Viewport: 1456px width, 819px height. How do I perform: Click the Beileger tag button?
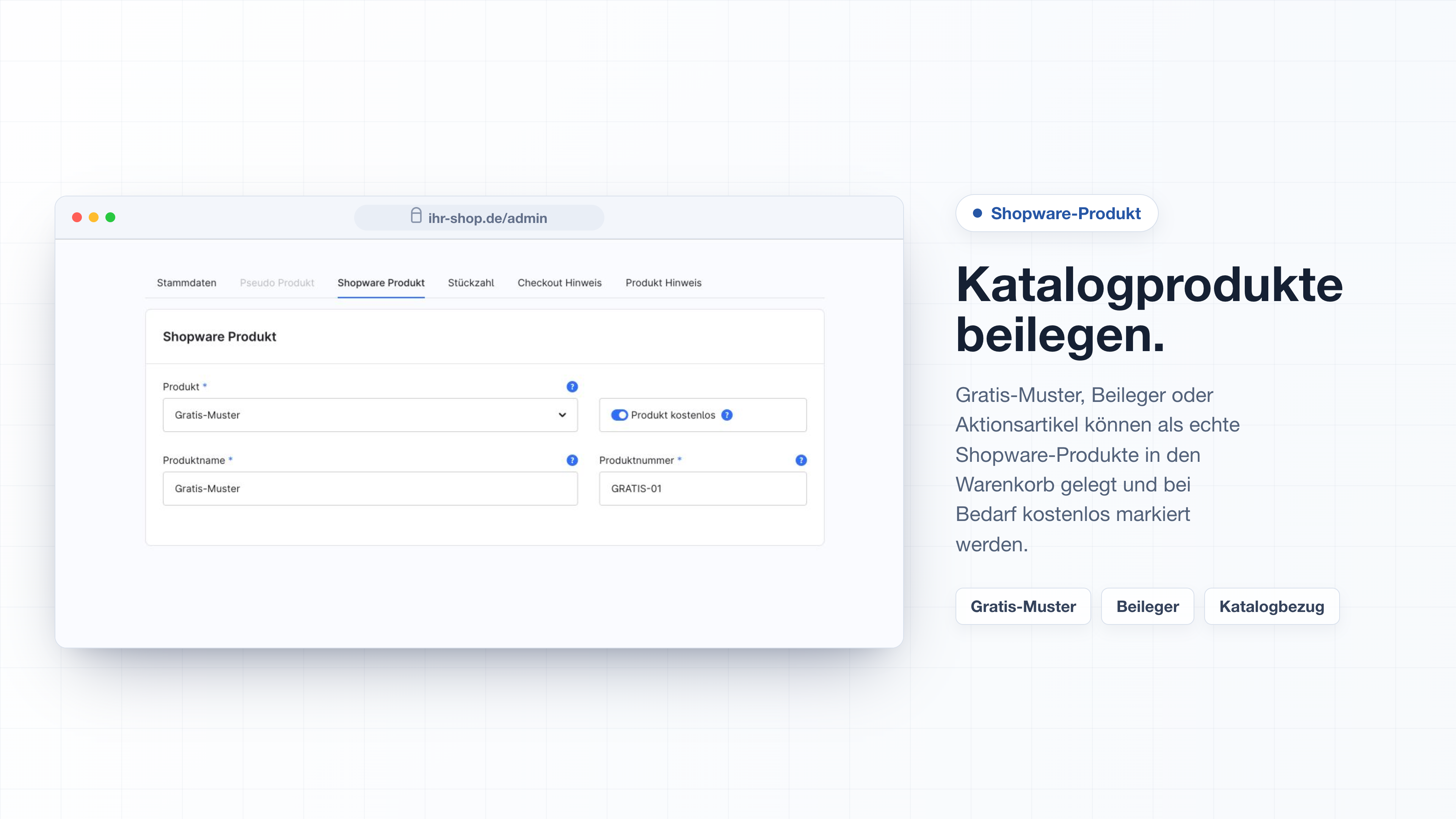pos(1147,607)
